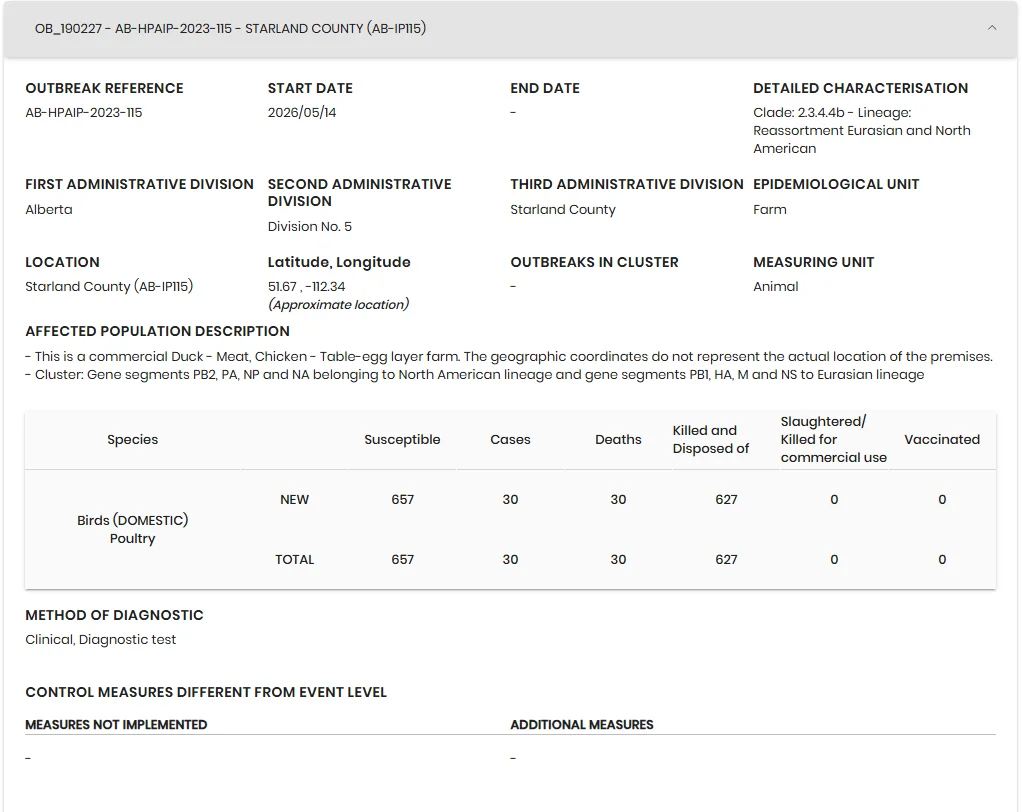
Task: Click the Susceptible column header
Action: tap(402, 440)
